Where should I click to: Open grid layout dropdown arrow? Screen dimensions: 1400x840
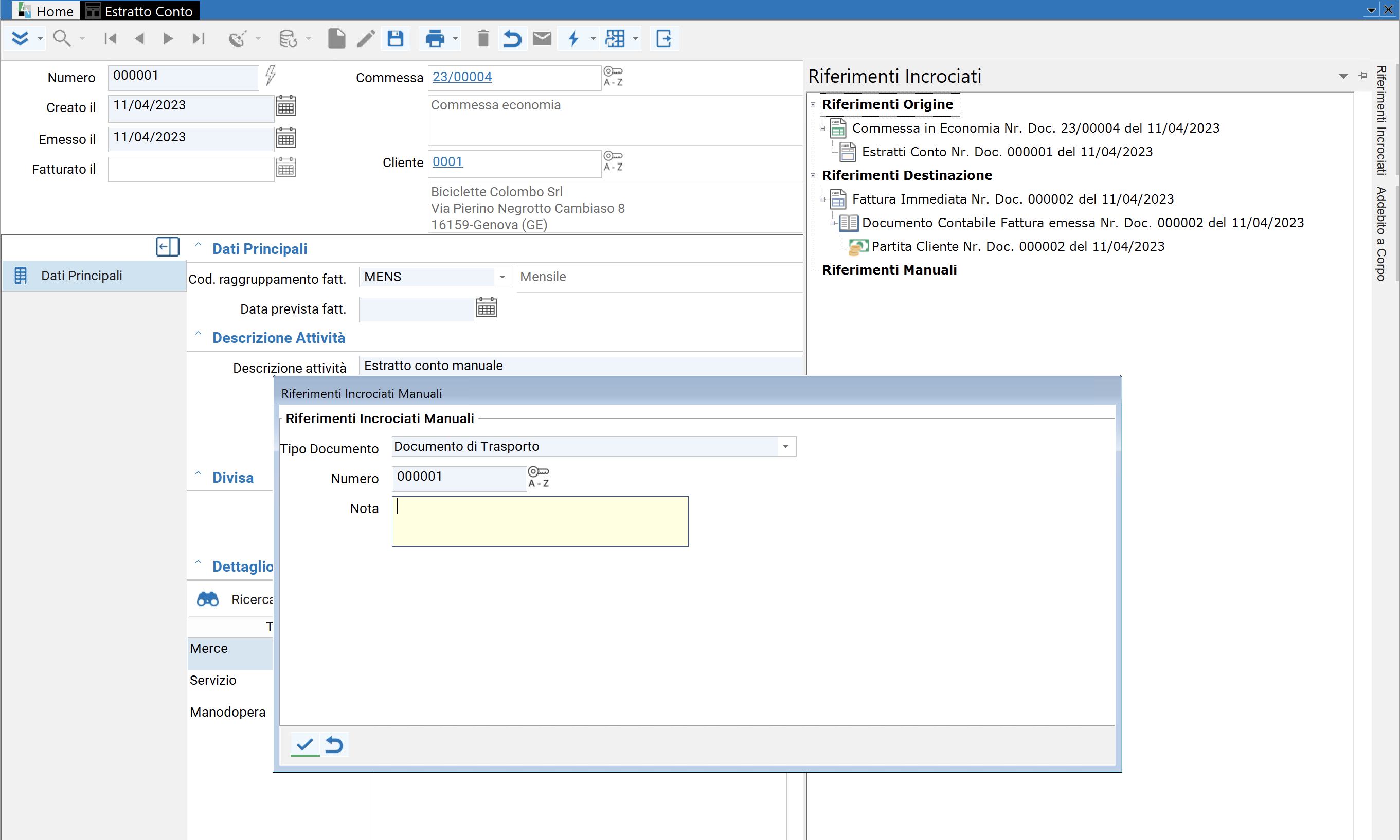[635, 39]
